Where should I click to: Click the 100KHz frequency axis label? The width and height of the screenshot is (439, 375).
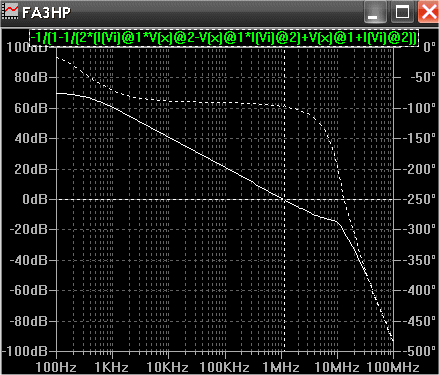[224, 367]
